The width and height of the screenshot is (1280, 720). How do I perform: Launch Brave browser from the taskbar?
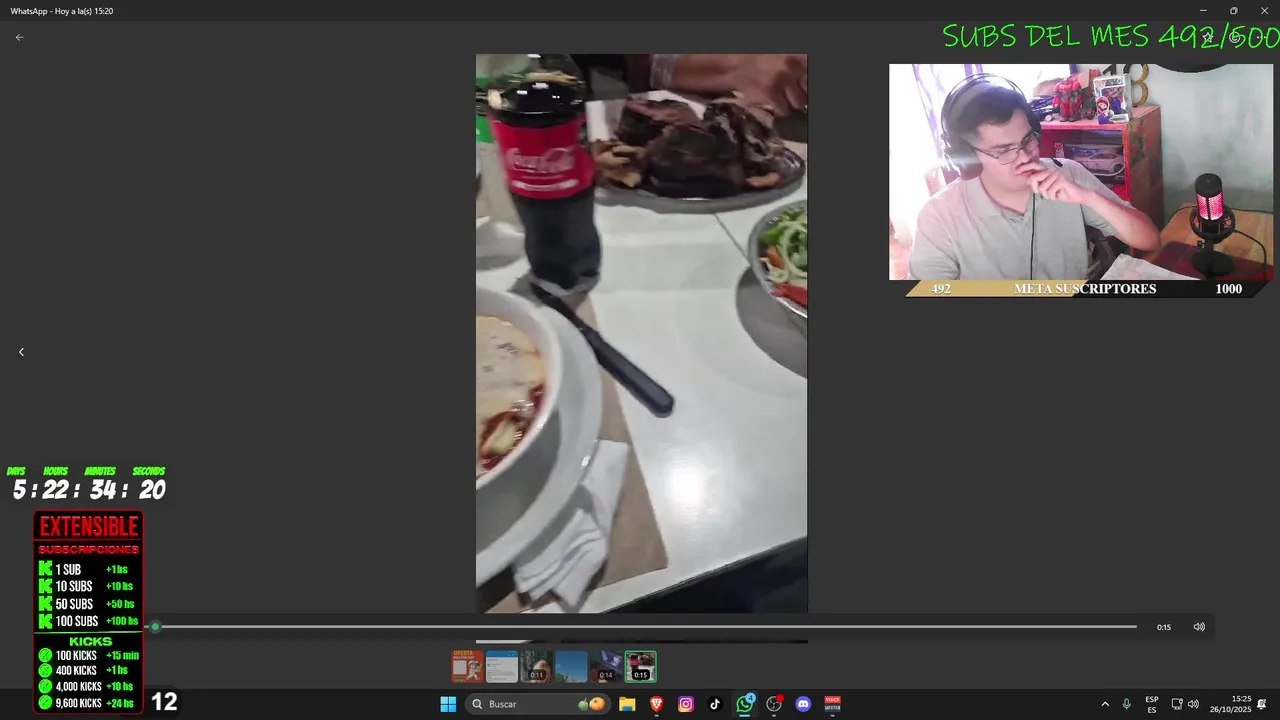coord(657,704)
